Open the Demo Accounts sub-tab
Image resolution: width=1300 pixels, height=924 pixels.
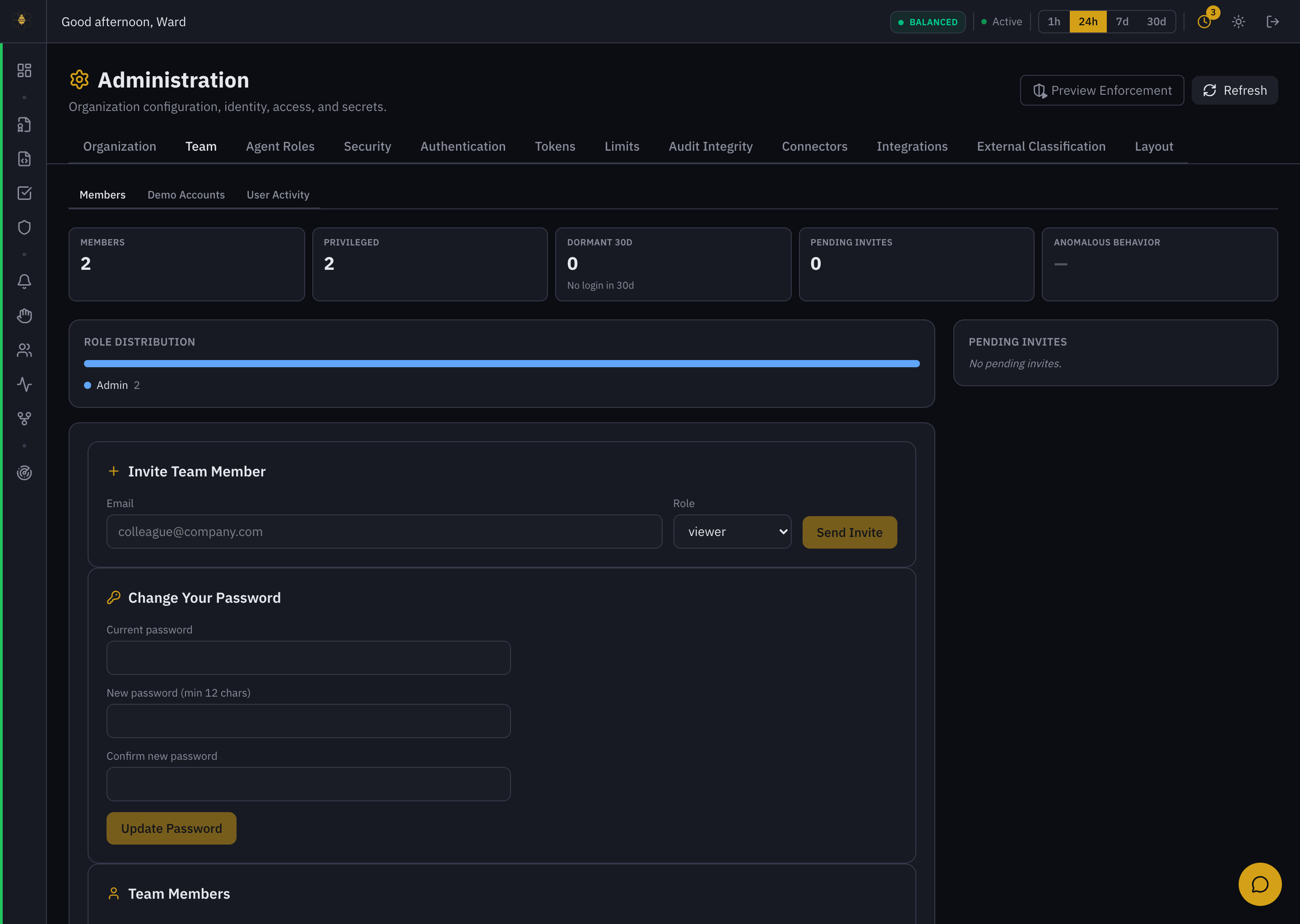186,194
